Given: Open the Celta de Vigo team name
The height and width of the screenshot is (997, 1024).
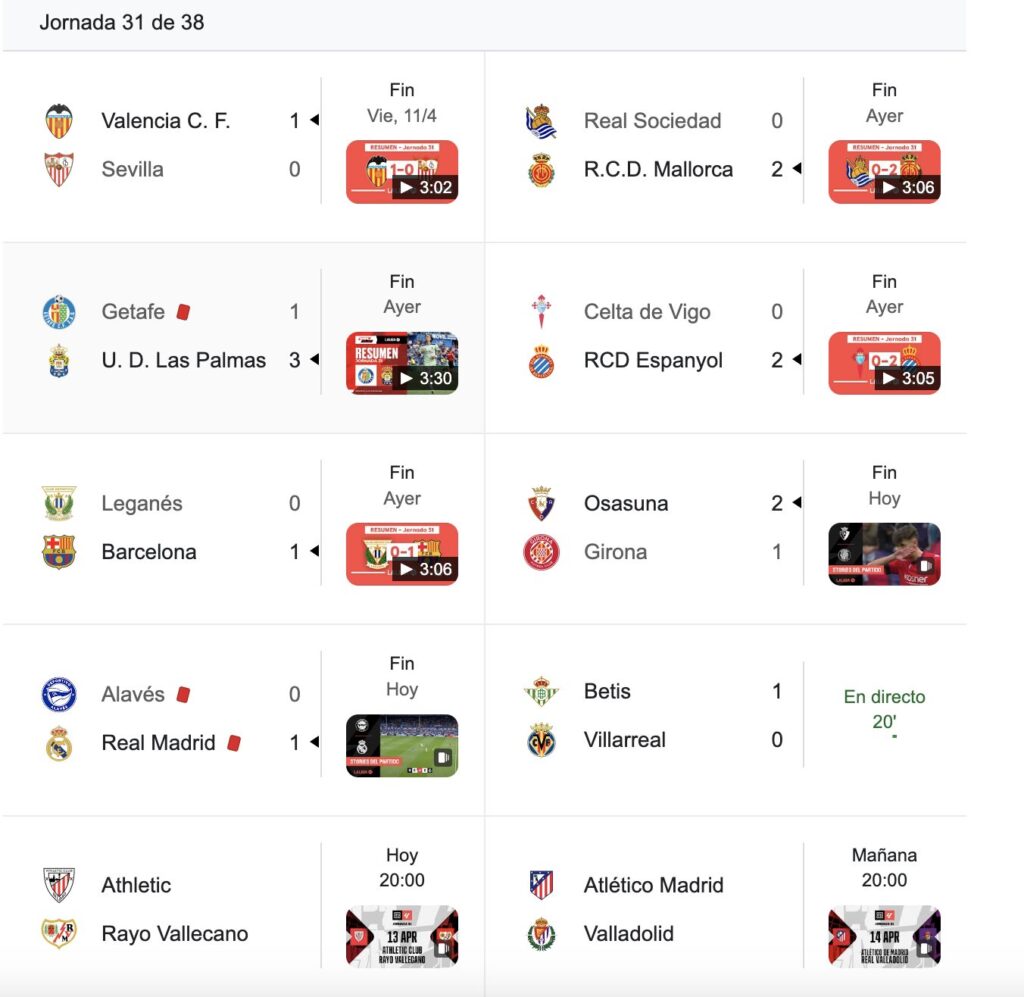Looking at the screenshot, I should [x=647, y=312].
